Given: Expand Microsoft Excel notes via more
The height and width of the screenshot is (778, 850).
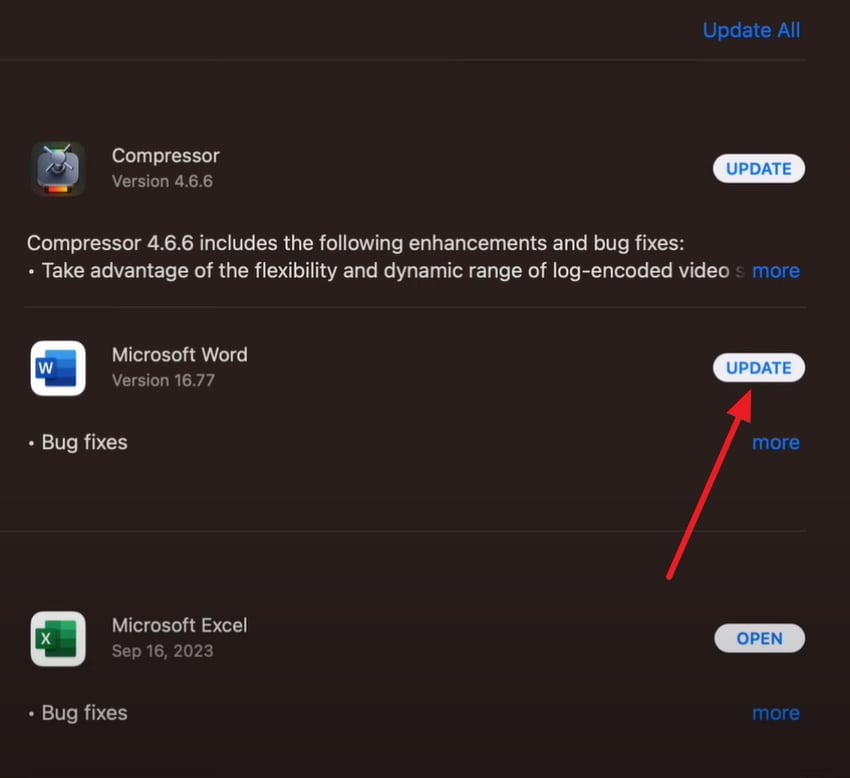Looking at the screenshot, I should point(776,713).
